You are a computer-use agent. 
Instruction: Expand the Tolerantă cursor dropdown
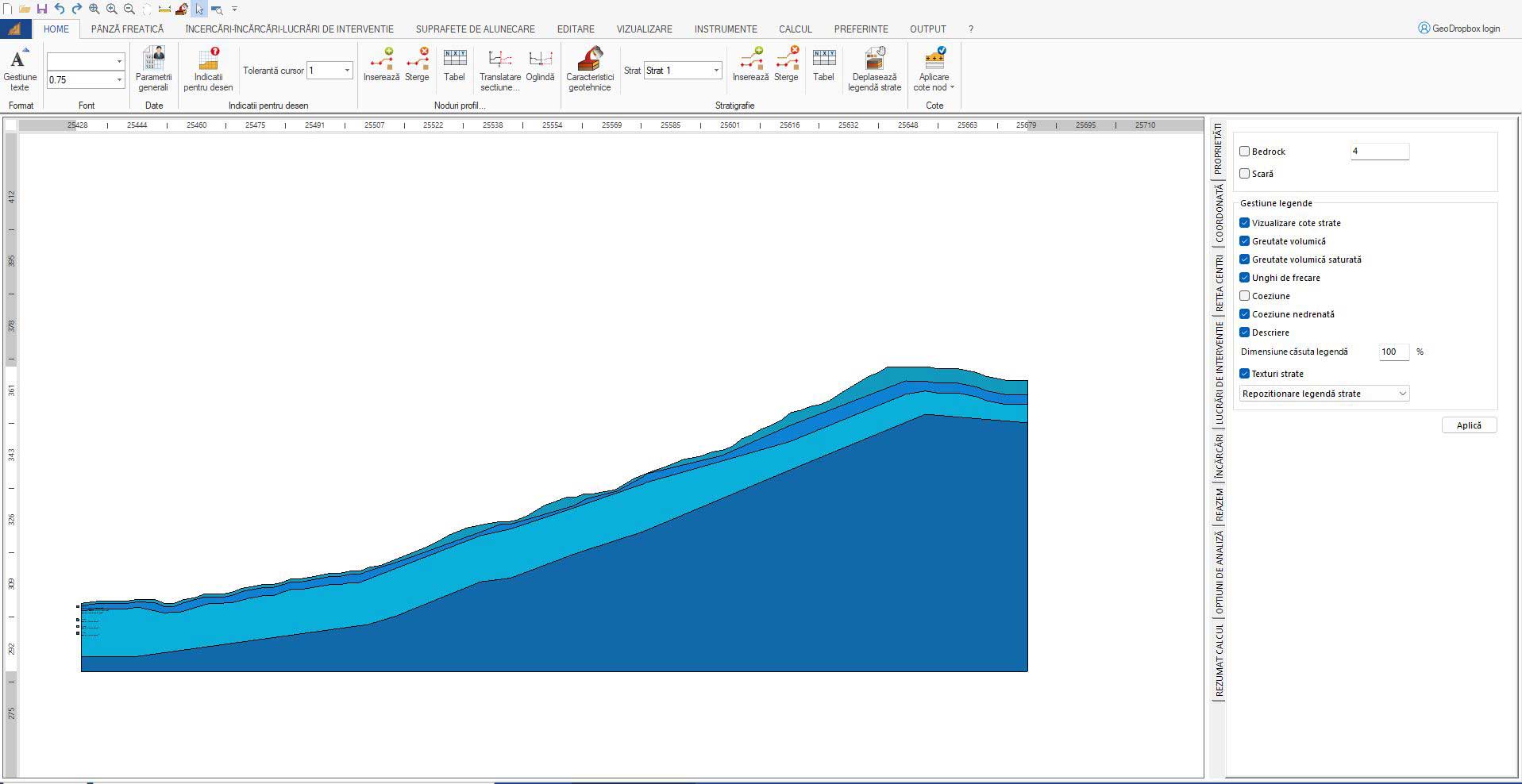point(347,71)
